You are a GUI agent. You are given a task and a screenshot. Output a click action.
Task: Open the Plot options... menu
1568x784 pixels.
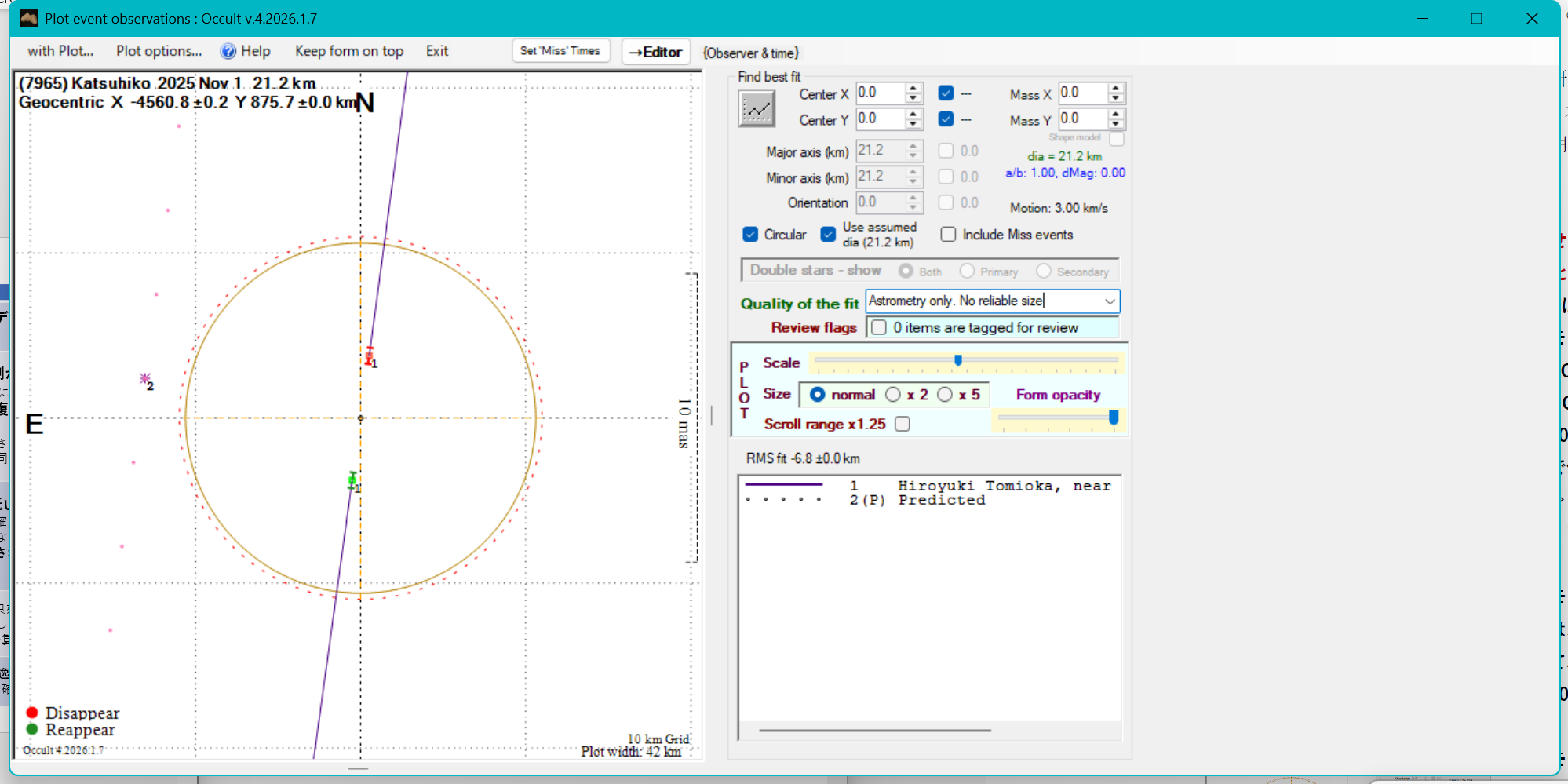point(159,51)
